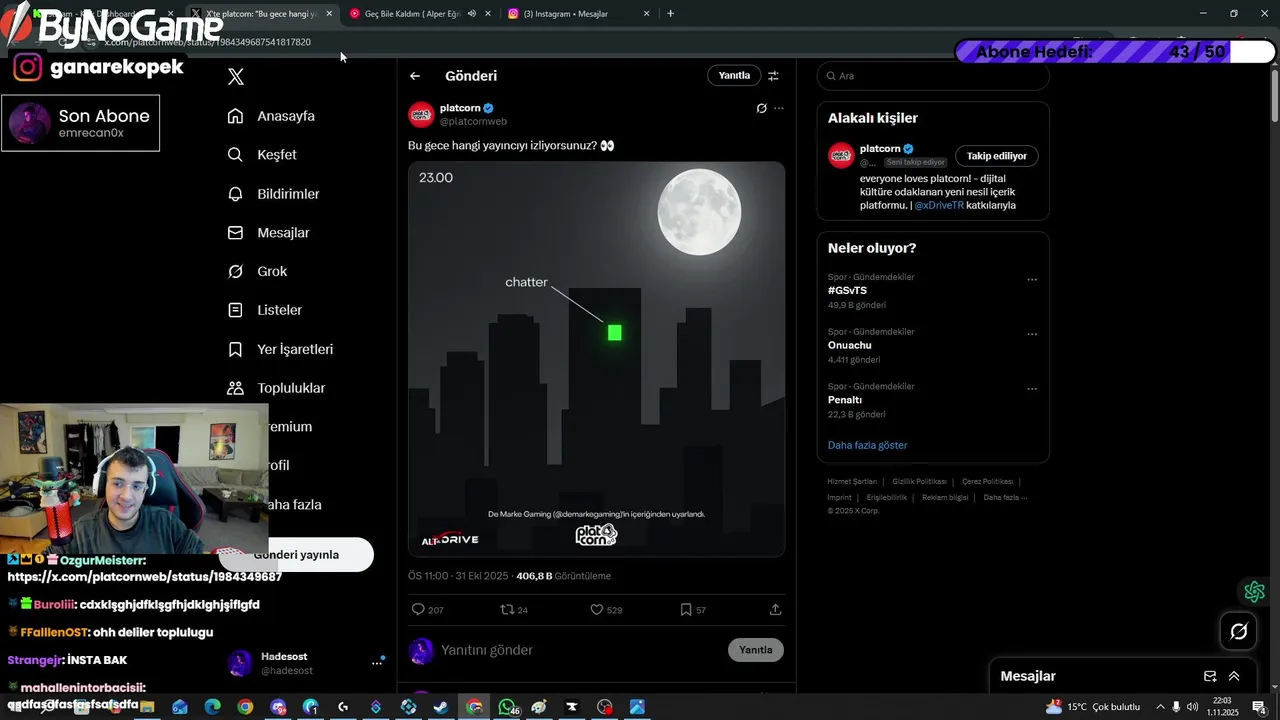Click Yanıtla button beside reply field
Screen dimensions: 1280x720
coord(756,650)
